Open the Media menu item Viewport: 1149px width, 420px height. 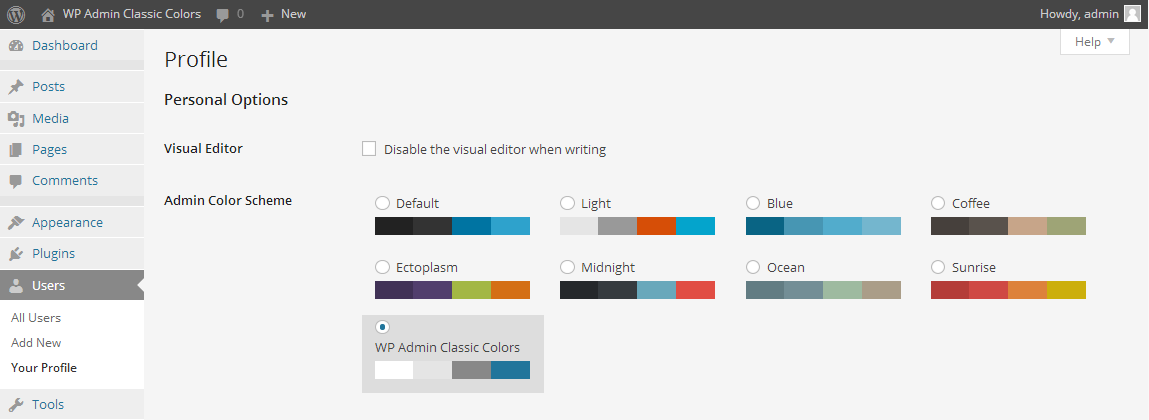[72, 118]
